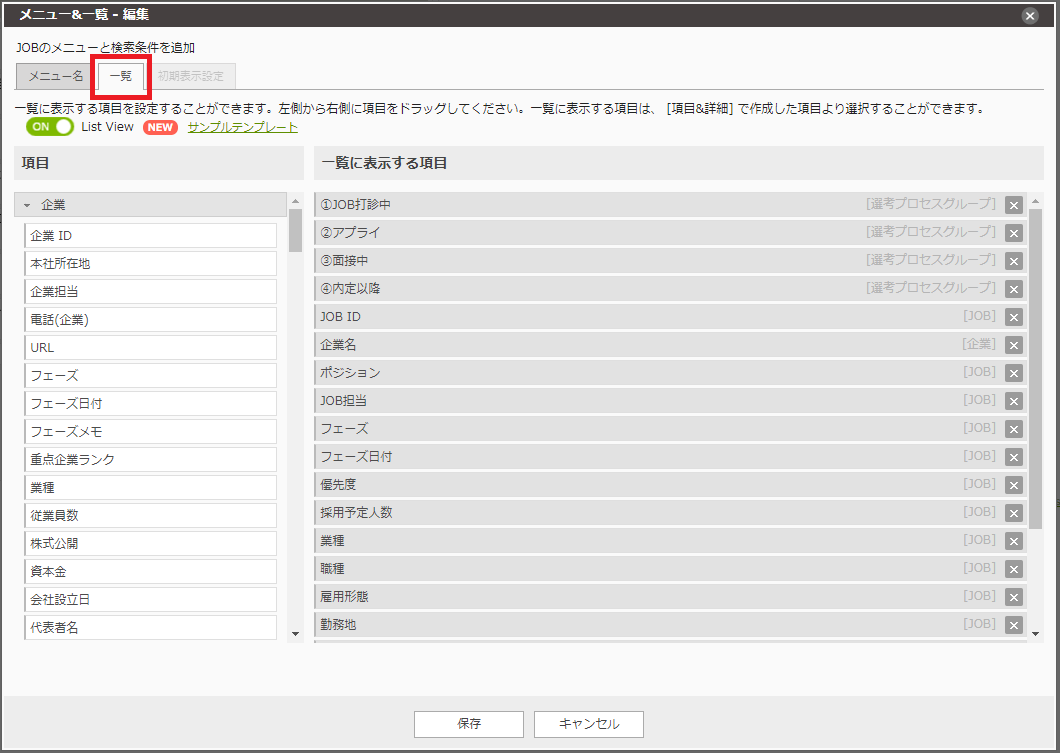Screen dimensions: 1060x753
Task: Remove ②アプライ from the display list
Action: point(1013,233)
